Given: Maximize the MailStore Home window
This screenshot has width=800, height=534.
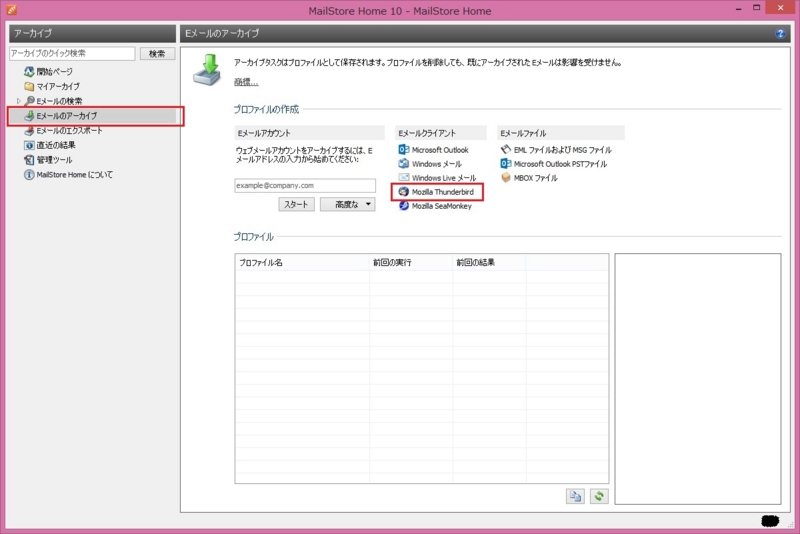Looking at the screenshot, I should pyautogui.click(x=757, y=8).
